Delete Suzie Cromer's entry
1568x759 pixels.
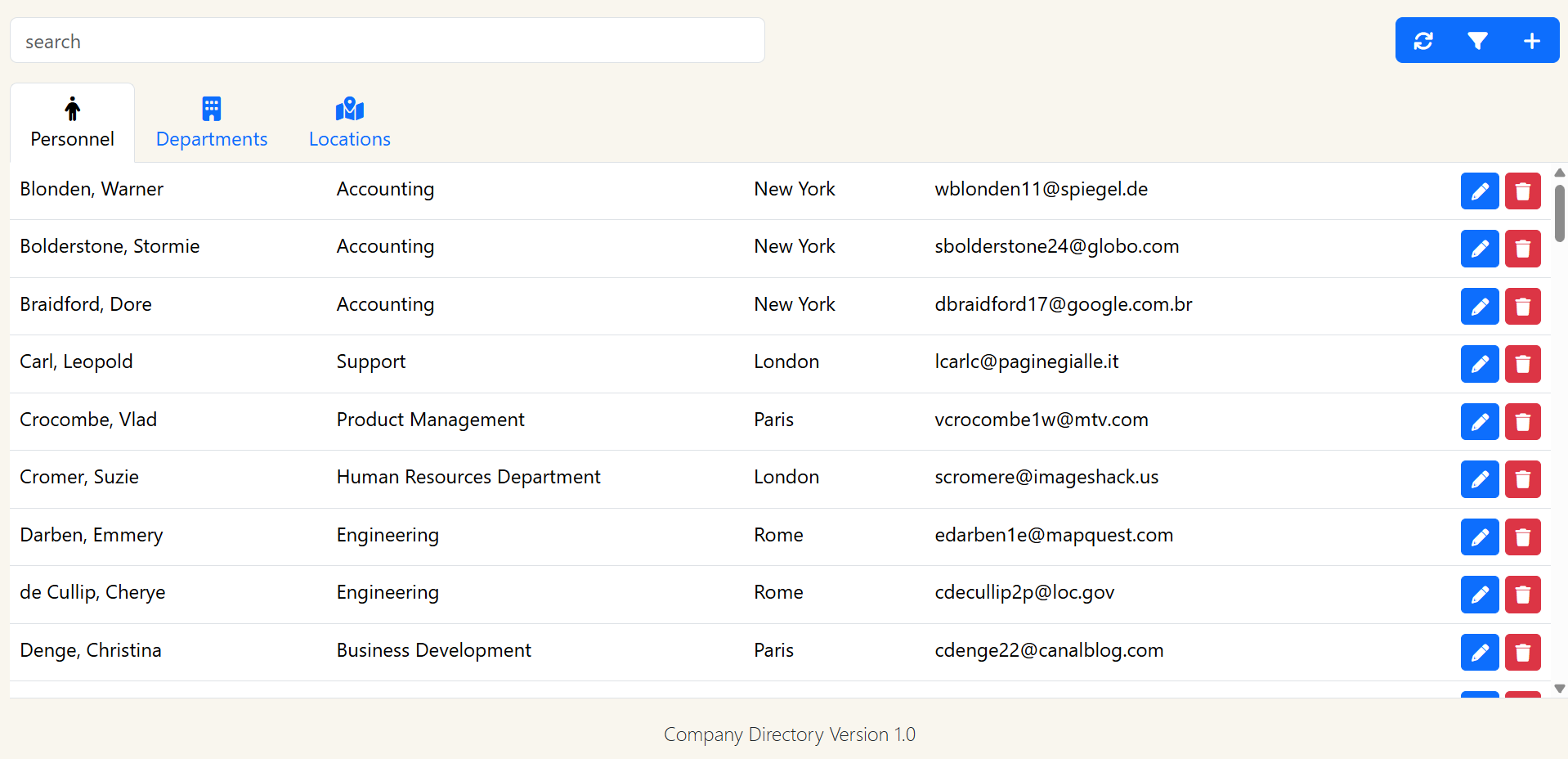[1522, 479]
